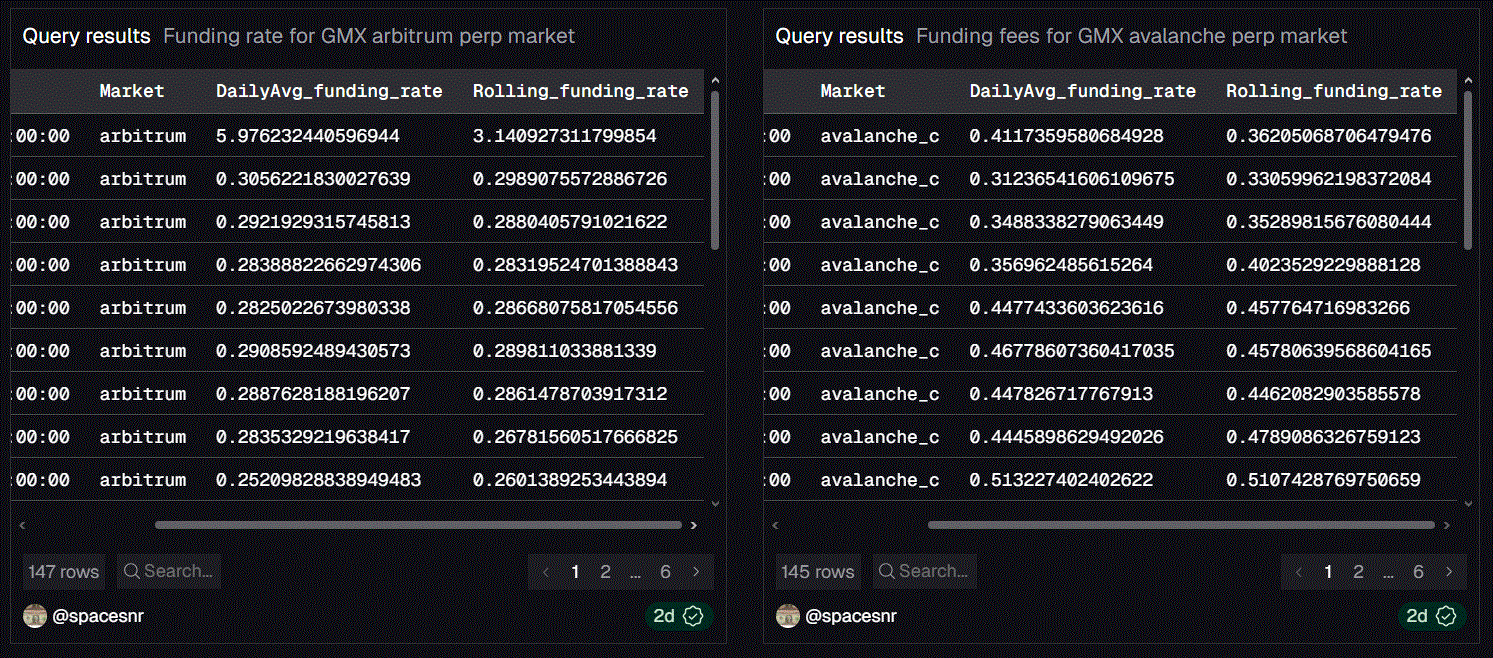Screen dimensions: 1493x658
Task: Click scroll-left arrow of arbitrum table
Action: pos(22,525)
